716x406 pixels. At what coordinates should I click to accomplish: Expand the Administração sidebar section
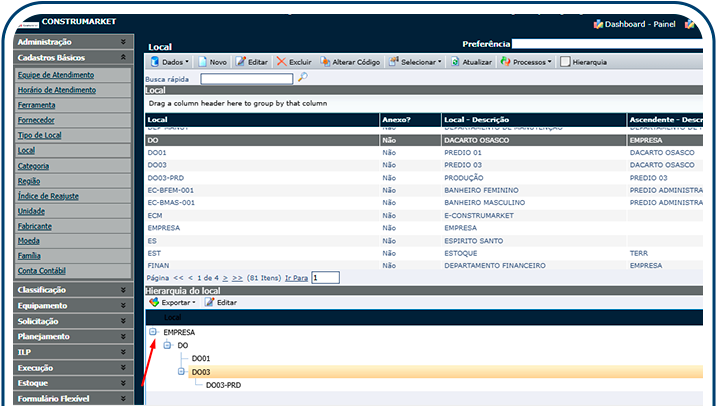pos(123,42)
